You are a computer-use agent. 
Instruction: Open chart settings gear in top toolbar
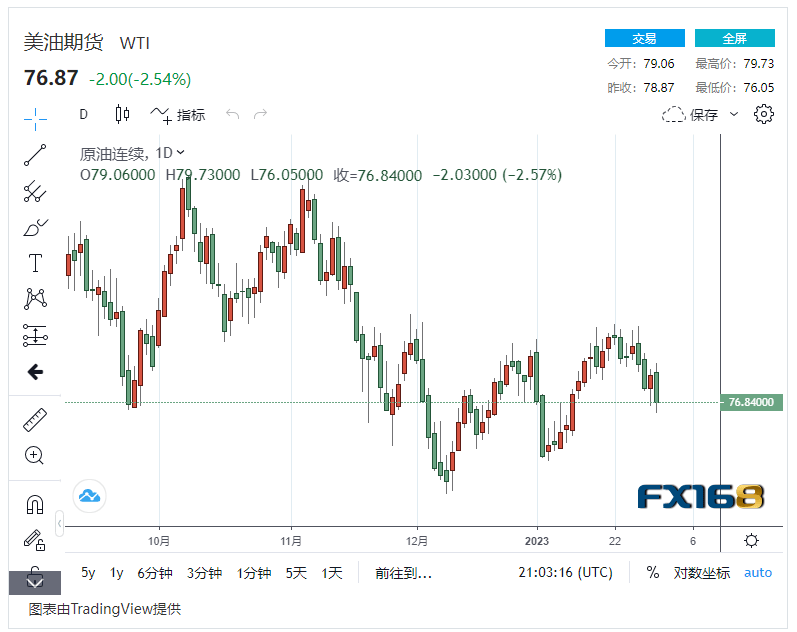(764, 114)
